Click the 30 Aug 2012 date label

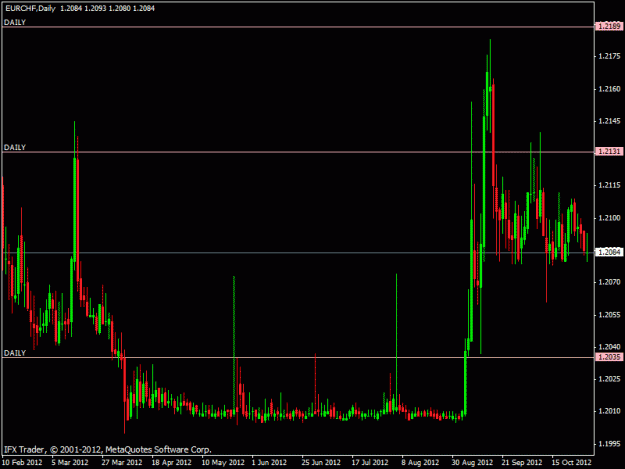click(x=472, y=462)
